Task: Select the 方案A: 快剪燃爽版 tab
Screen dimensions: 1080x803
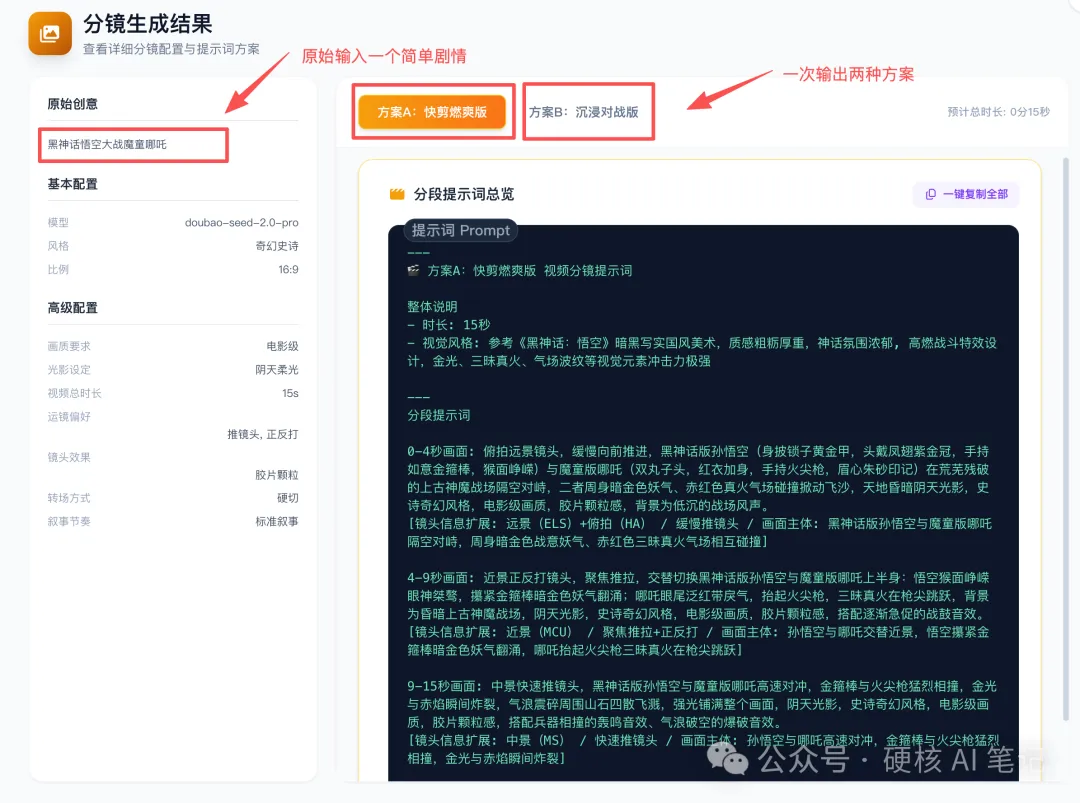Action: (x=434, y=112)
